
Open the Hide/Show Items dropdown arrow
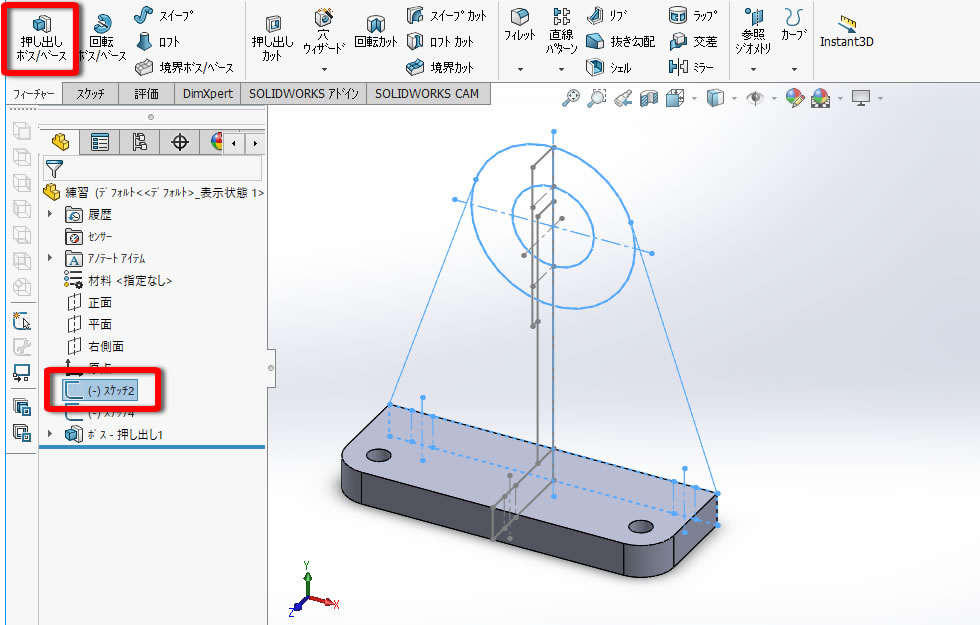774,99
